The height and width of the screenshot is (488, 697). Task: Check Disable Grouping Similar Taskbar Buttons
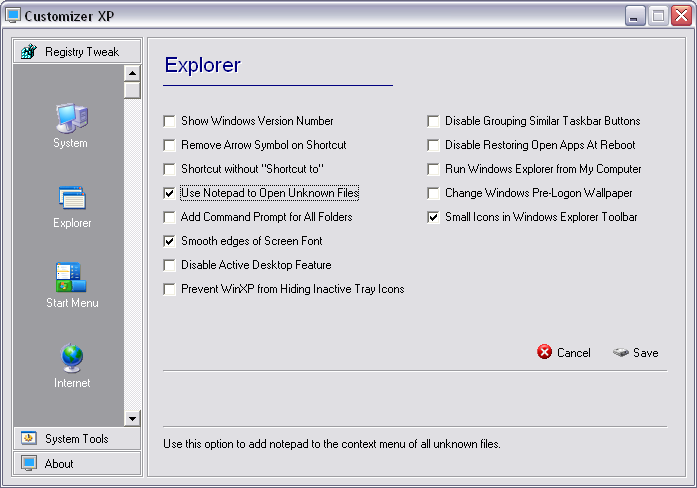[433, 121]
